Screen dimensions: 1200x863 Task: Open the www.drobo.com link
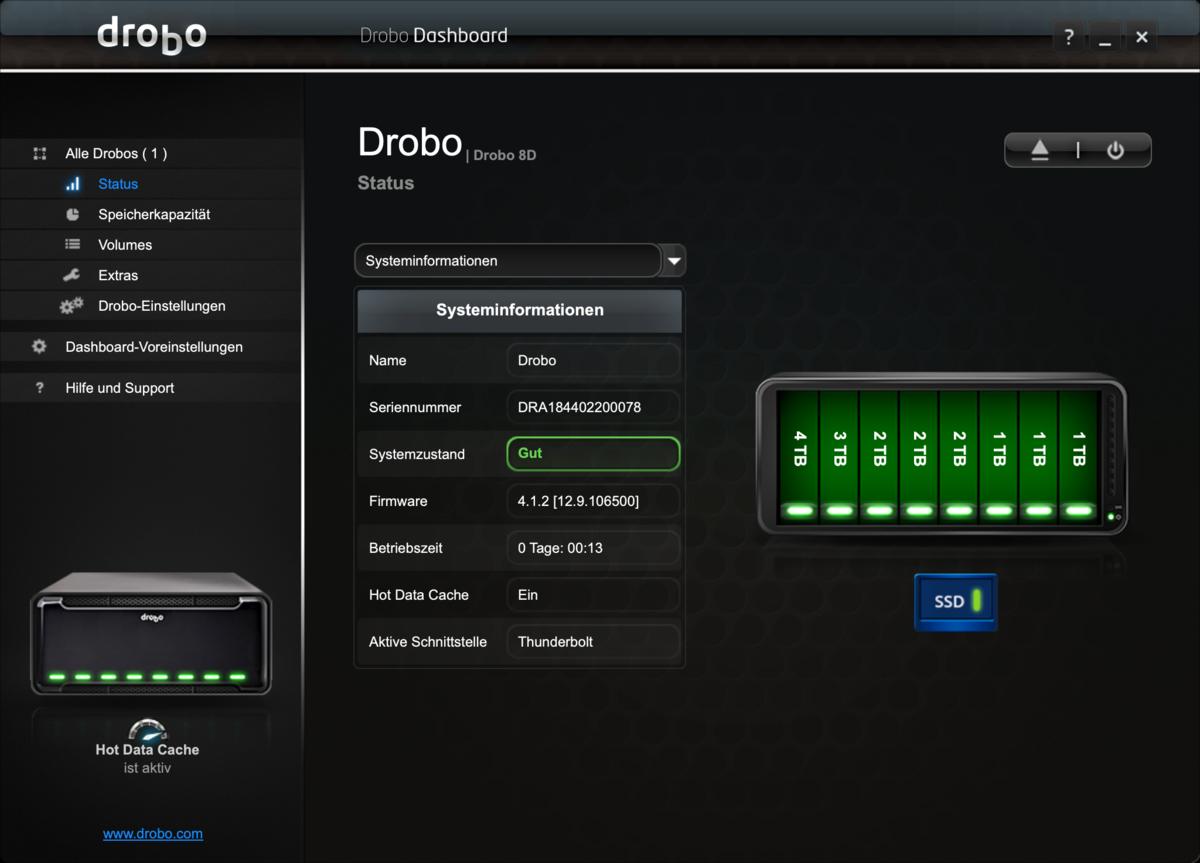tap(153, 833)
